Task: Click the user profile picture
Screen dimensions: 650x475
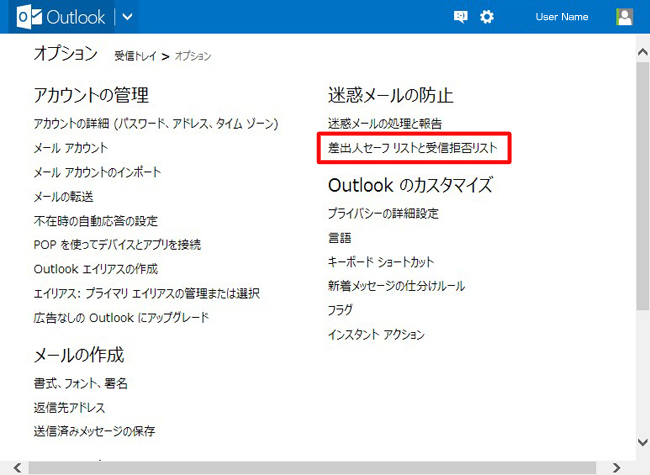Action: tap(625, 17)
